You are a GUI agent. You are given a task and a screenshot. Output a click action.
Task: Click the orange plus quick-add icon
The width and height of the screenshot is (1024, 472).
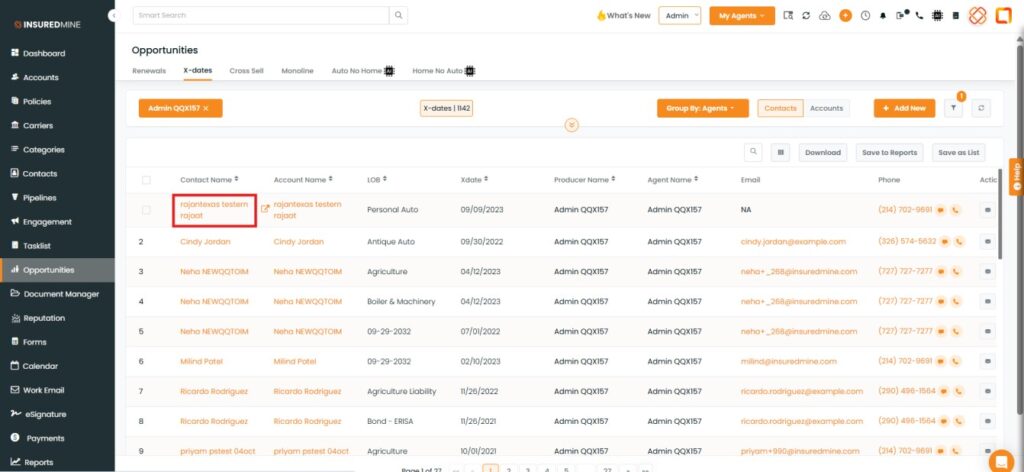pos(845,16)
